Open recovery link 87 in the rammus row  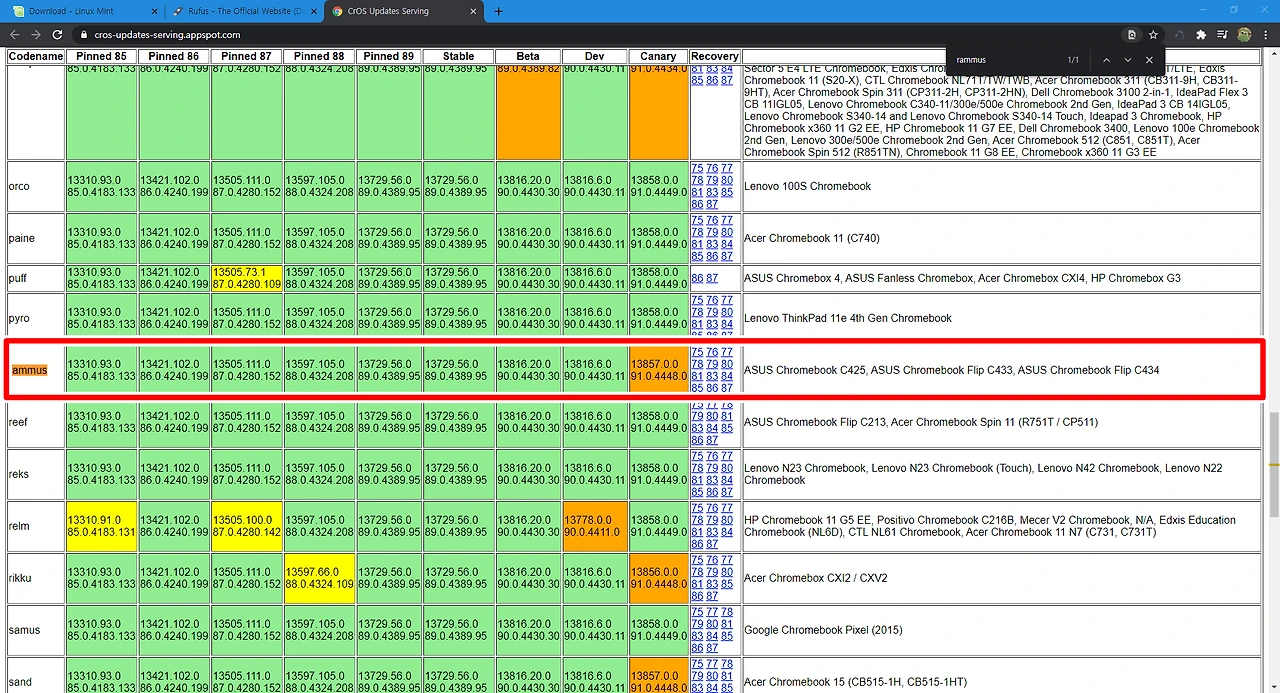727,388
